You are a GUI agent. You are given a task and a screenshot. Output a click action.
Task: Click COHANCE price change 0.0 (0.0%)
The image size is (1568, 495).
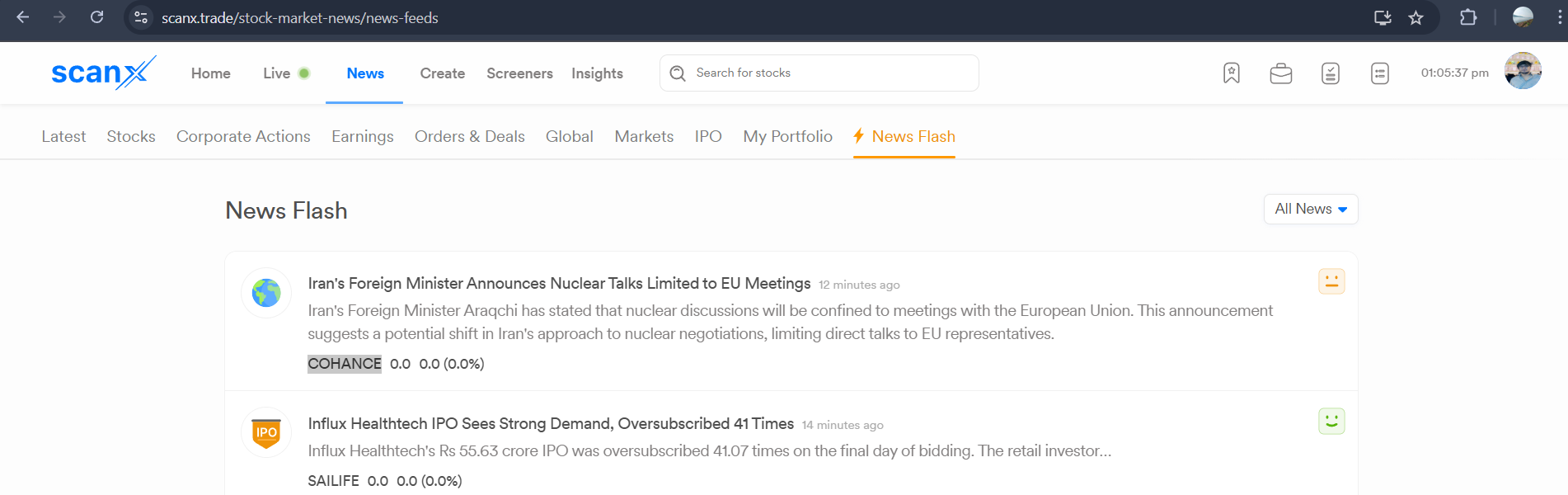point(452,364)
